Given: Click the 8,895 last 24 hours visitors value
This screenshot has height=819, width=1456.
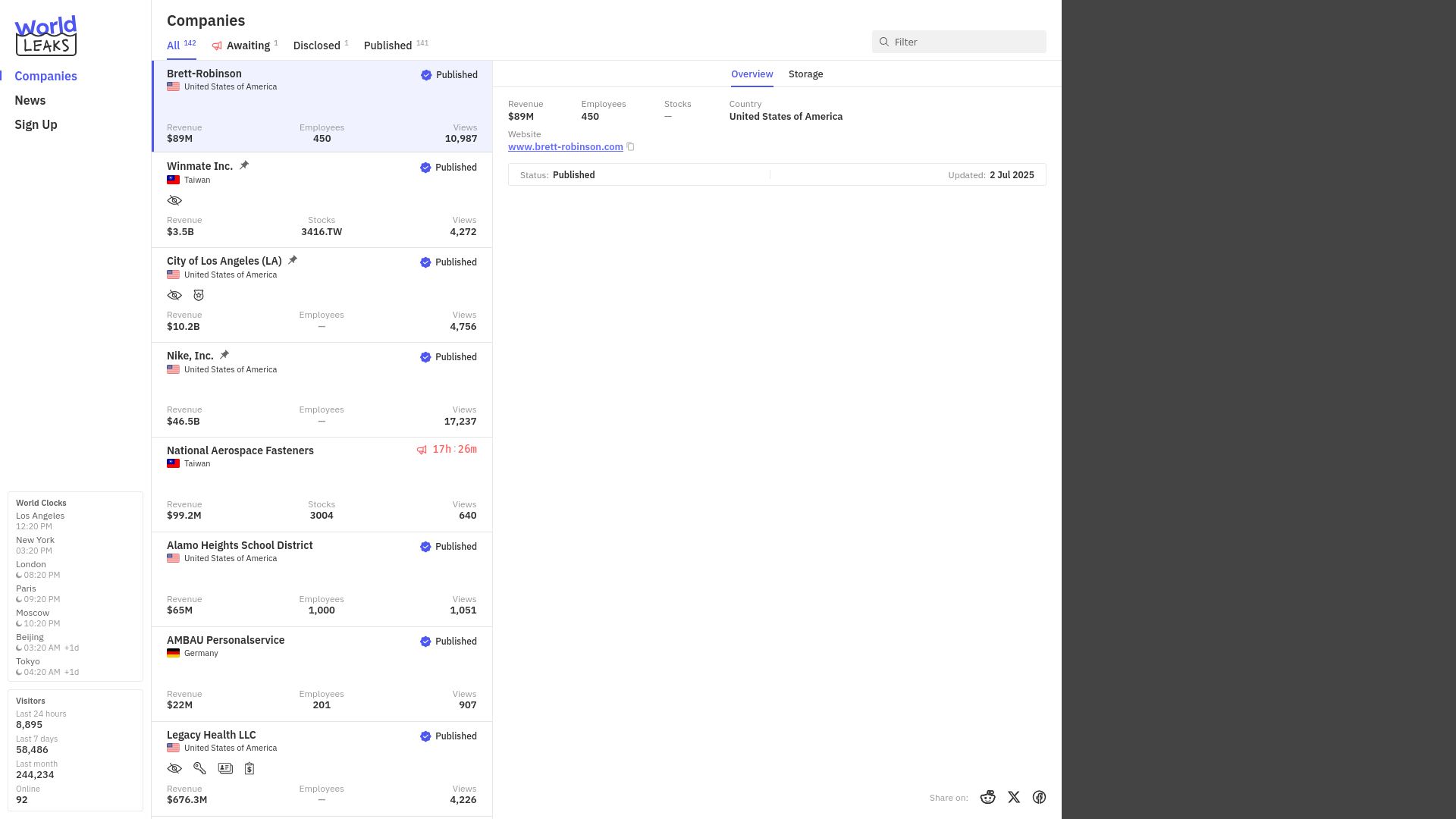Looking at the screenshot, I should point(29,725).
